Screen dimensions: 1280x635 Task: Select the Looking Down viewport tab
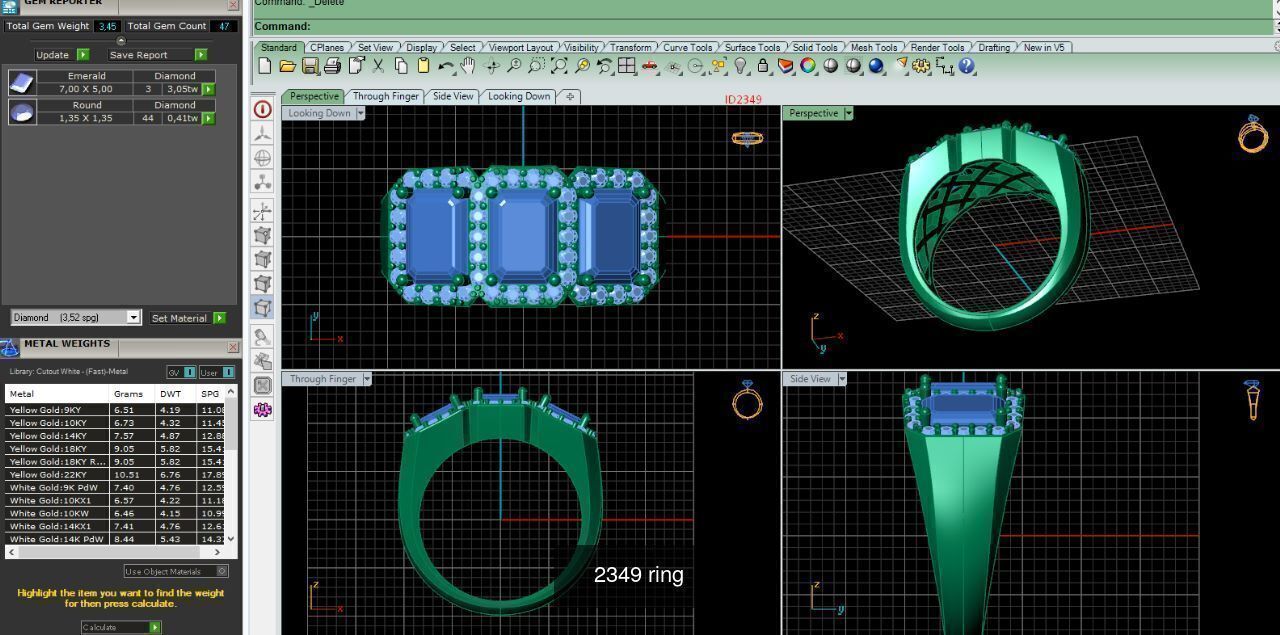pyautogui.click(x=519, y=96)
